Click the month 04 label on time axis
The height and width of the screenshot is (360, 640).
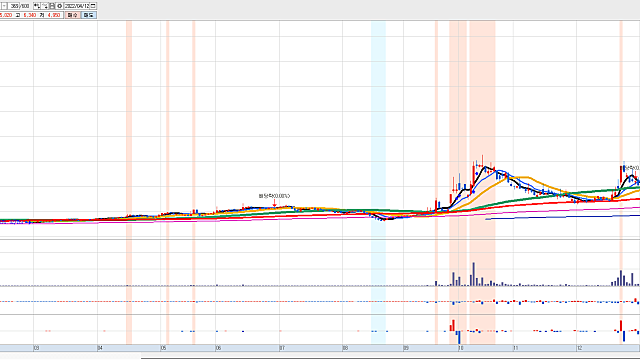point(100,348)
